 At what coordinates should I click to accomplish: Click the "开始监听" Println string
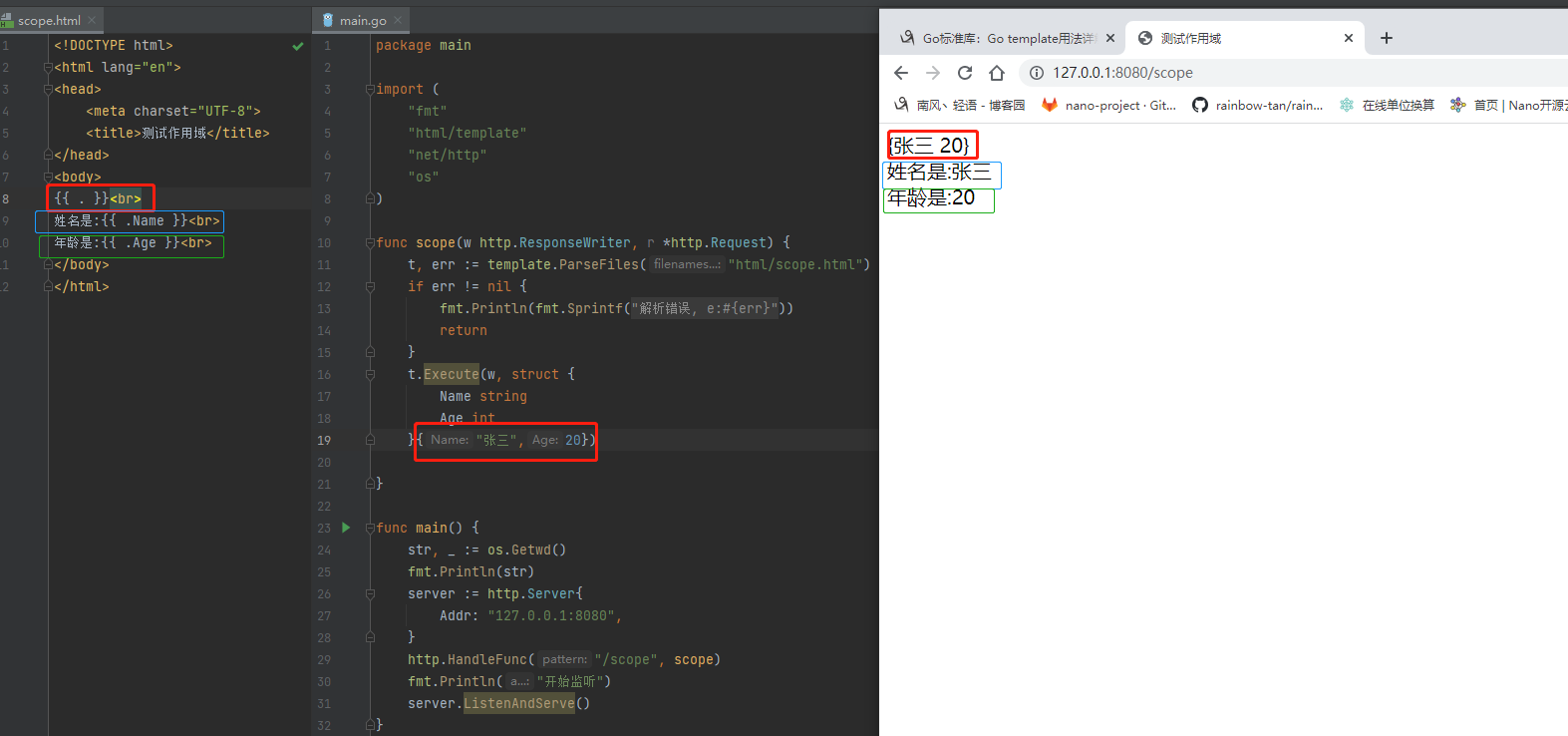(x=570, y=682)
